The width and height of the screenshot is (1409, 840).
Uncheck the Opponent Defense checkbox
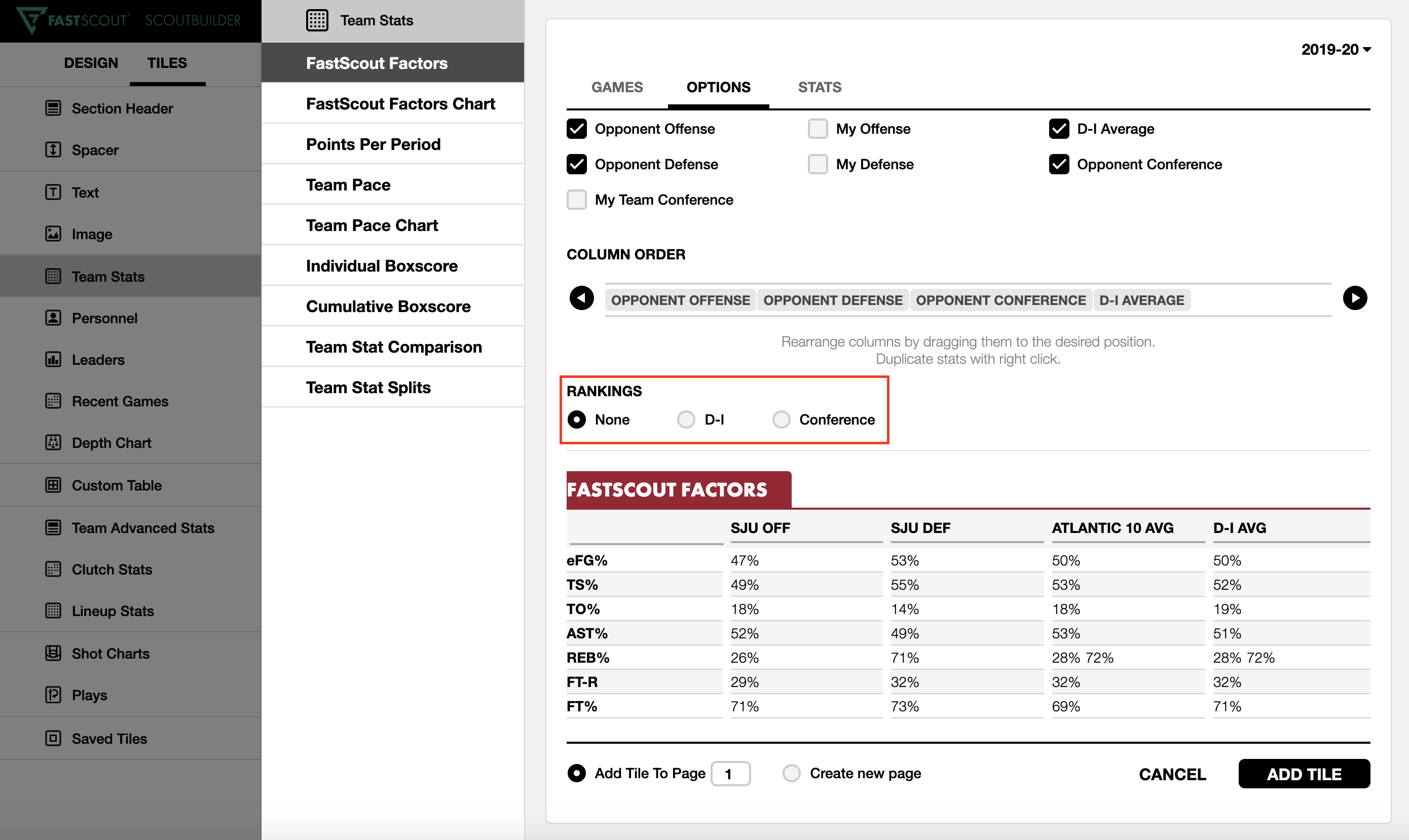coord(576,165)
